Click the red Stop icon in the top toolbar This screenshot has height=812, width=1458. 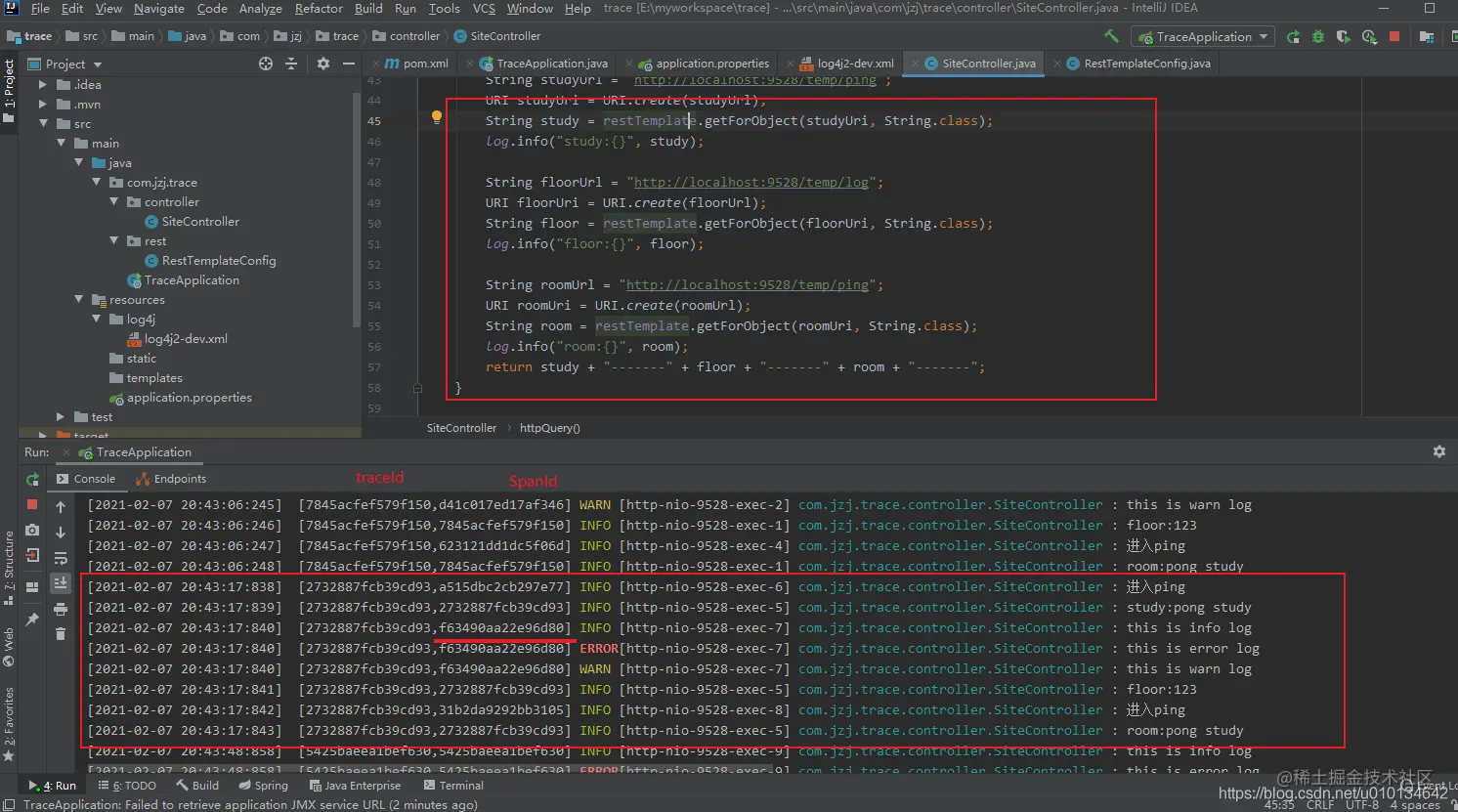1394,36
